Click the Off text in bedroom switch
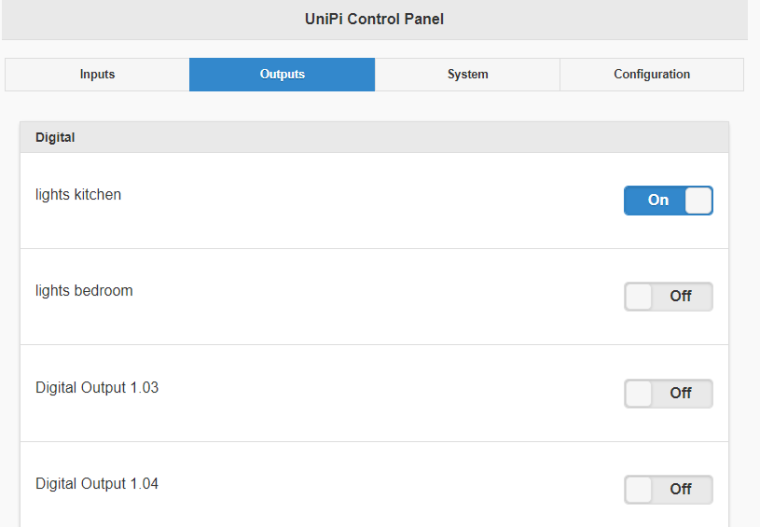 click(681, 297)
